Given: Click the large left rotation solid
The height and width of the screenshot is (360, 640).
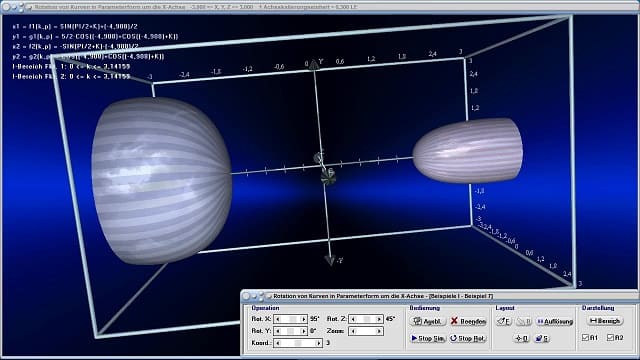Looking at the screenshot, I should click(161, 180).
